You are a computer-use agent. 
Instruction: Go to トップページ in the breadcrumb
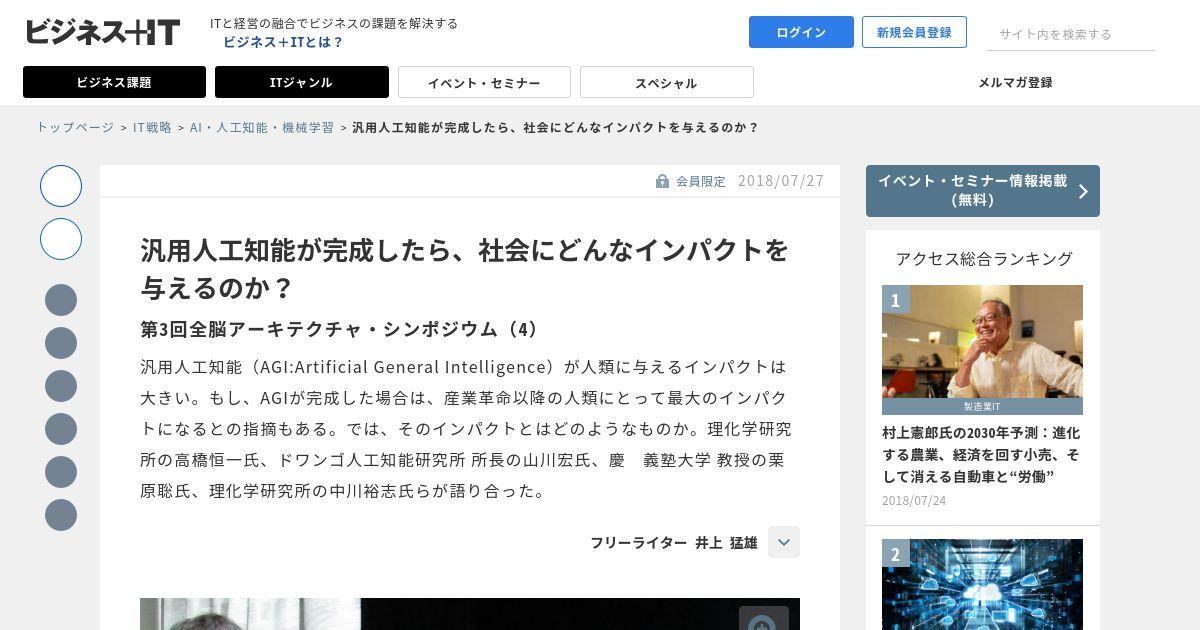tap(75, 127)
